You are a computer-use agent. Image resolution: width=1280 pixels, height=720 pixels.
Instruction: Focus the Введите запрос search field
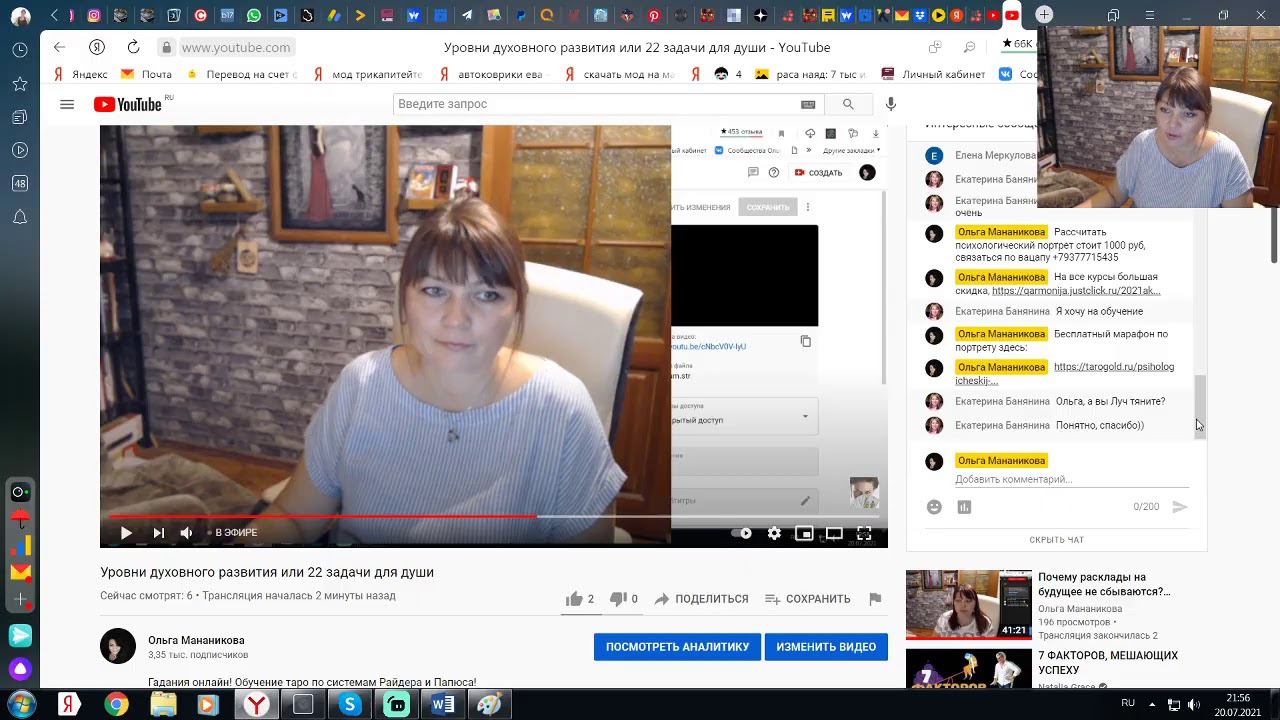pos(595,104)
